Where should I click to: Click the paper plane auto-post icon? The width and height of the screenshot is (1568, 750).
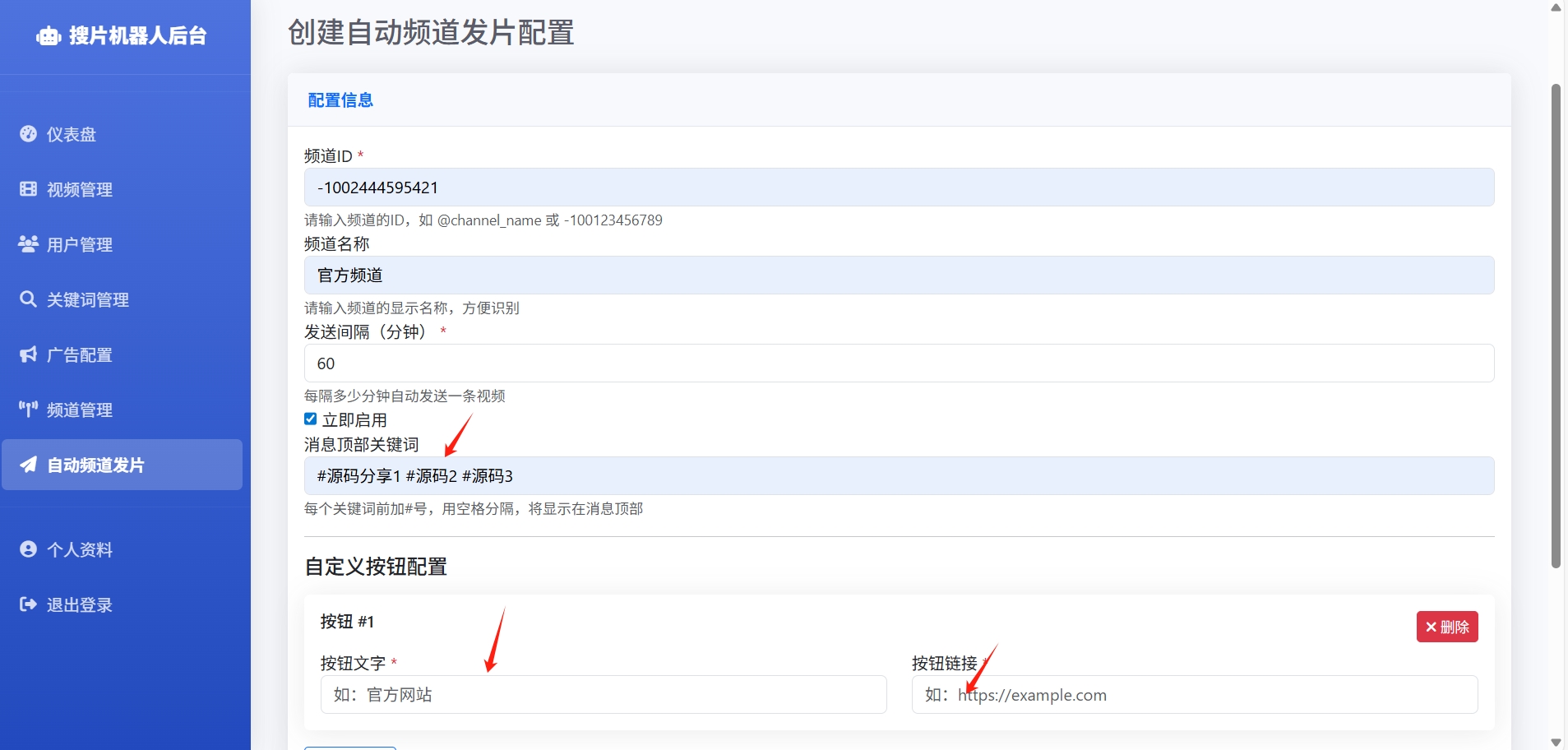pyautogui.click(x=28, y=465)
